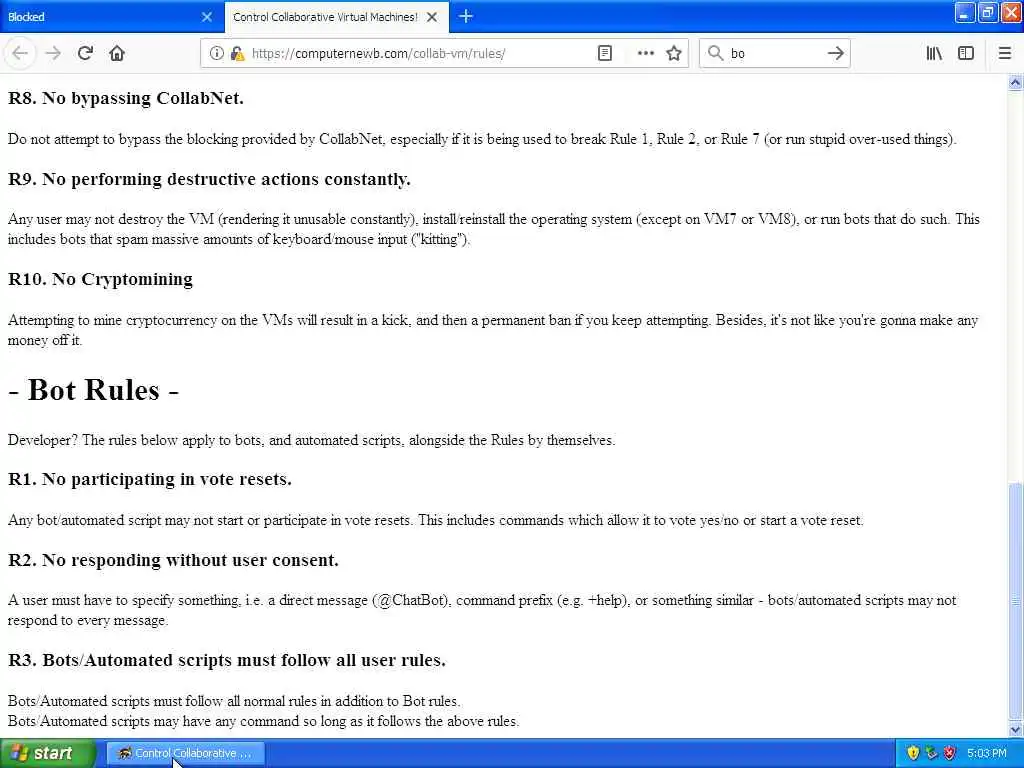
Task: Open the Firefox hamburger menu
Action: click(x=1005, y=54)
